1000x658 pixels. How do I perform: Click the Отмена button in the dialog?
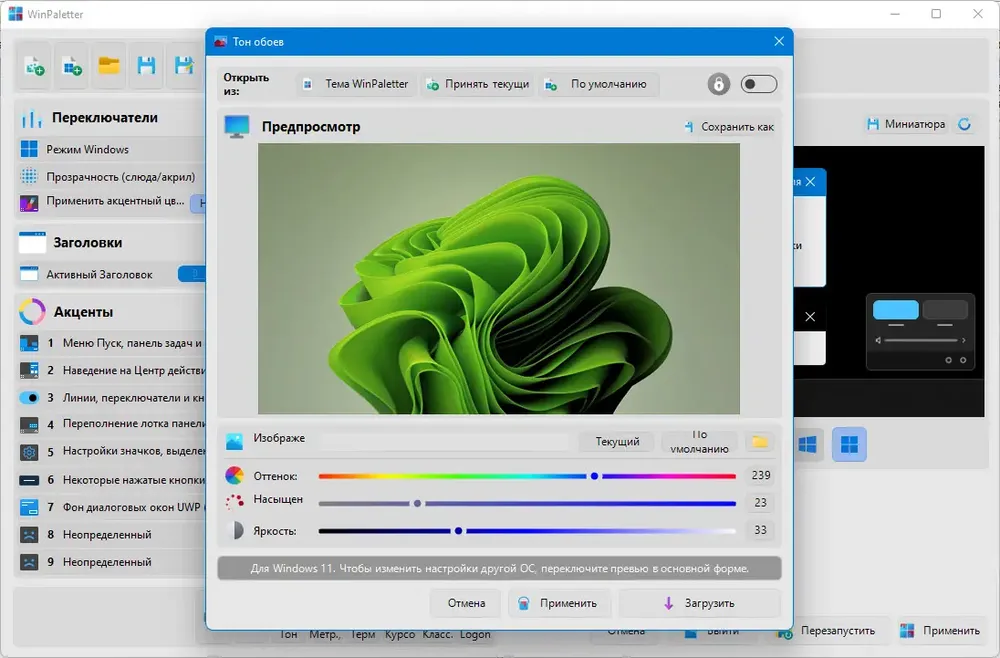[x=466, y=603]
